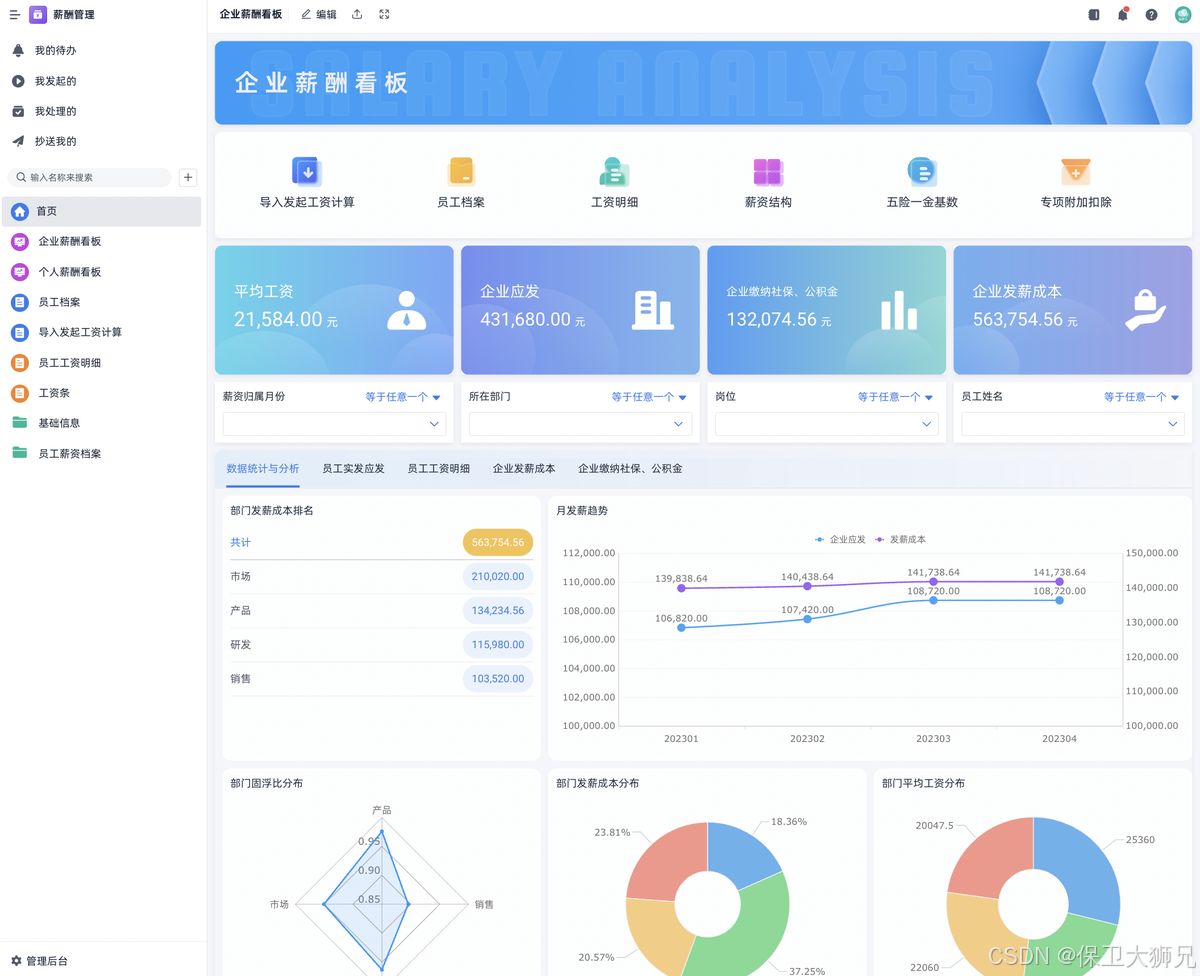Image resolution: width=1200 pixels, height=976 pixels.
Task: Click the 企业缴纳社保、公积金 summary card
Action: click(826, 310)
